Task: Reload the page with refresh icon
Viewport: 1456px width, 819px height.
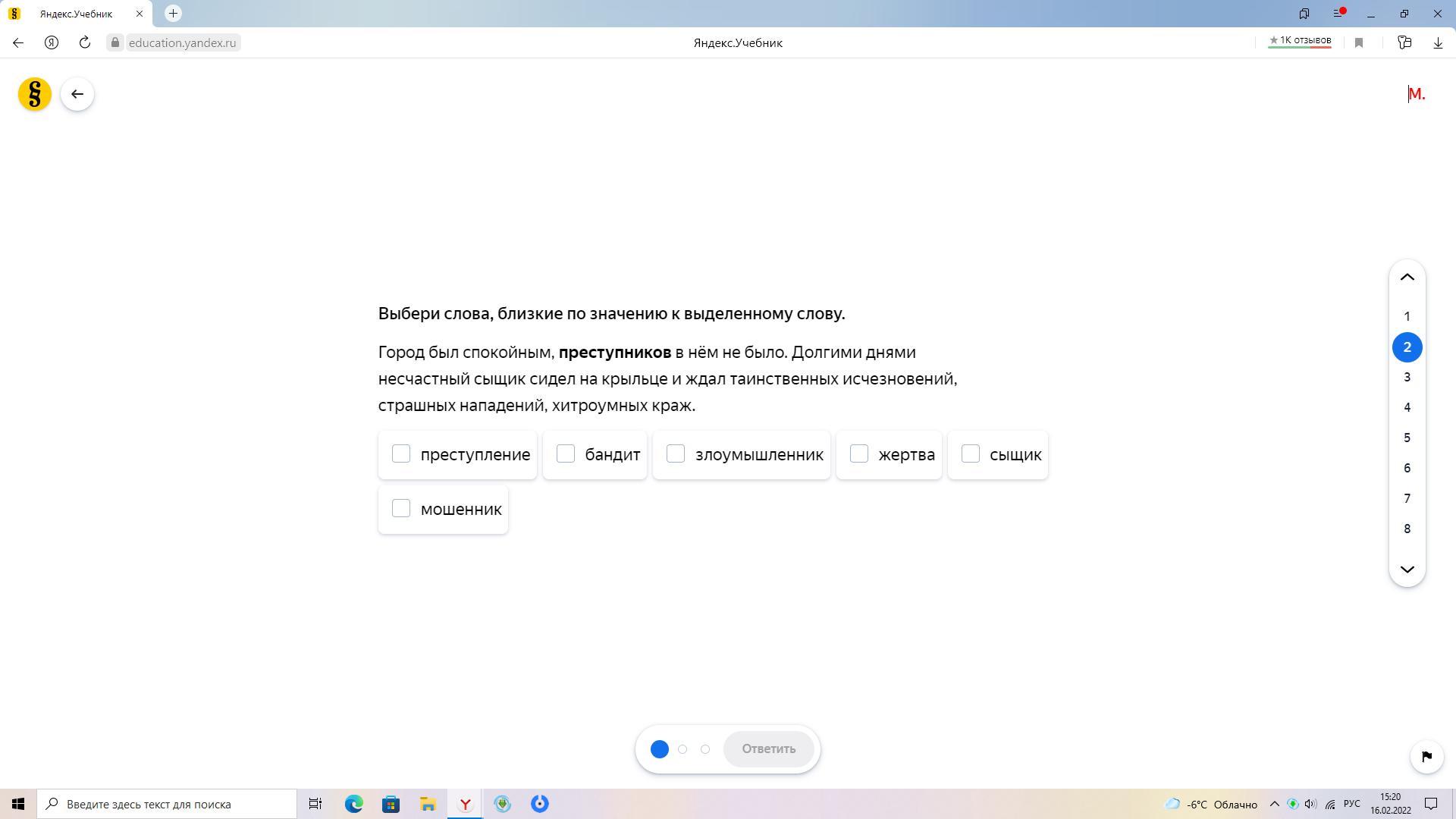Action: pyautogui.click(x=85, y=42)
